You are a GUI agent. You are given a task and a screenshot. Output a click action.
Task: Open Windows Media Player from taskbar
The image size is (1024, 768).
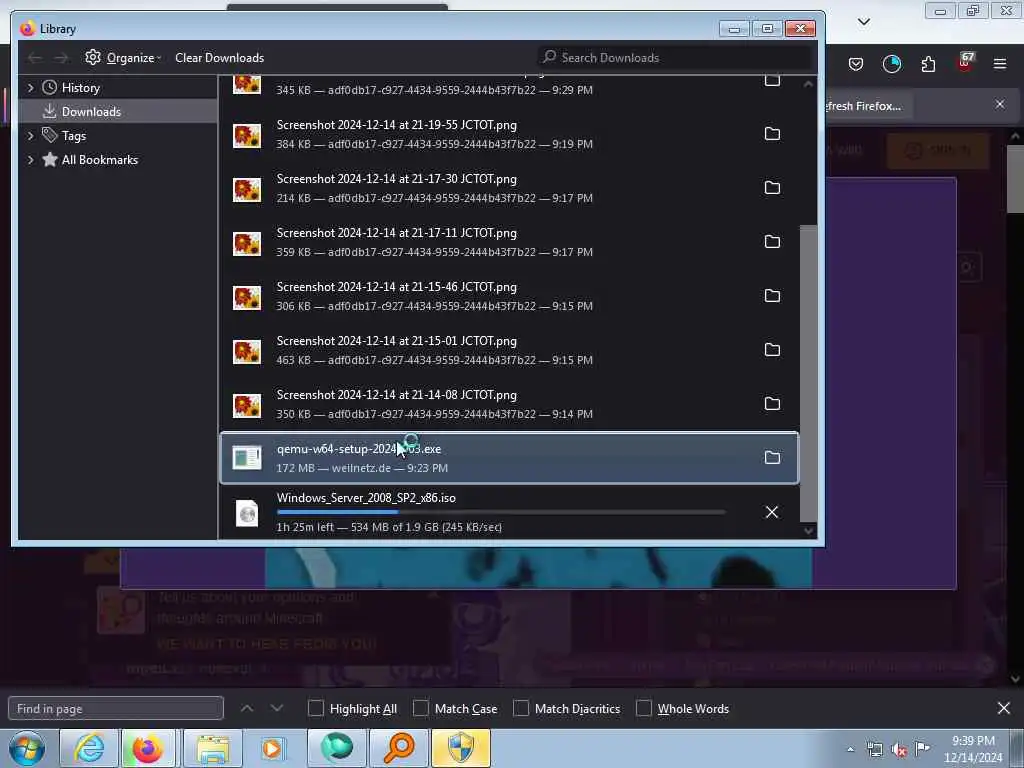(272, 748)
